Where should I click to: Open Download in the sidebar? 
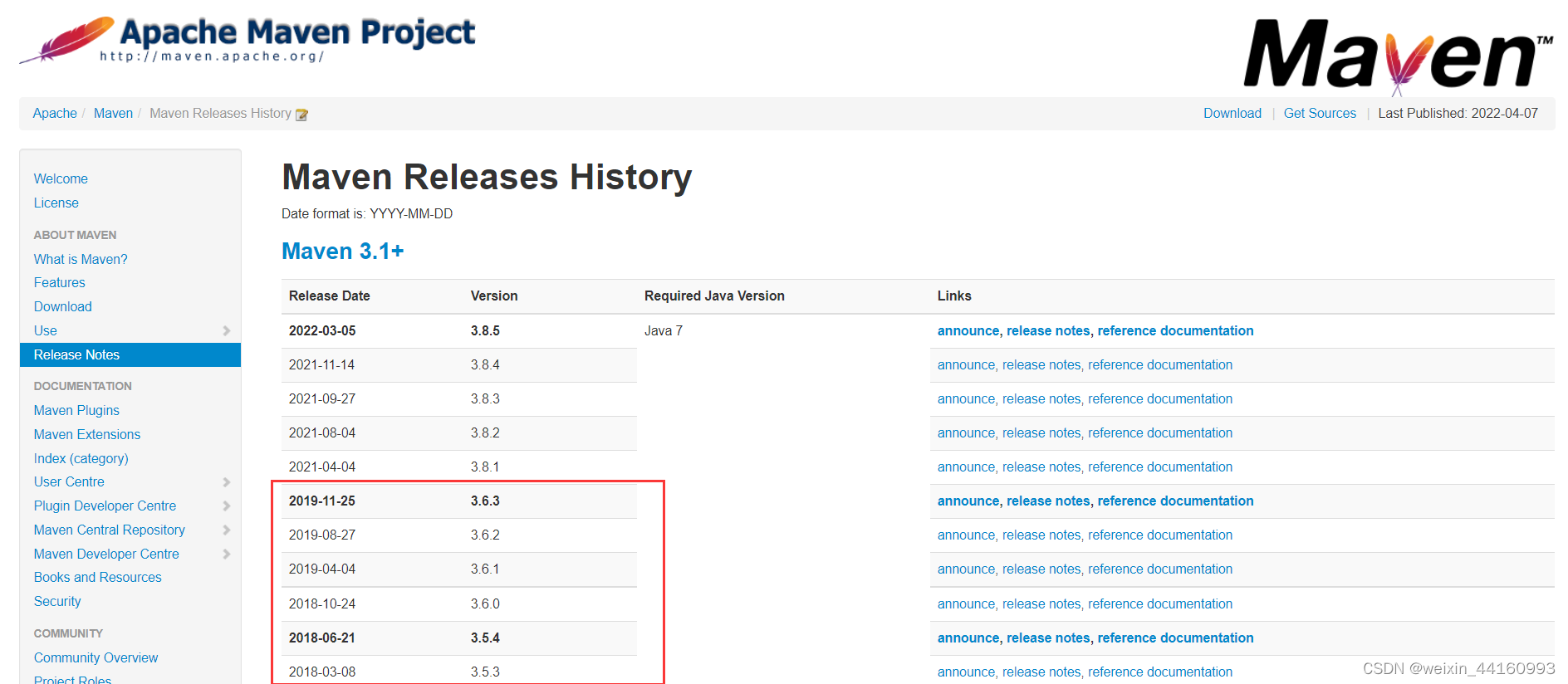point(63,306)
